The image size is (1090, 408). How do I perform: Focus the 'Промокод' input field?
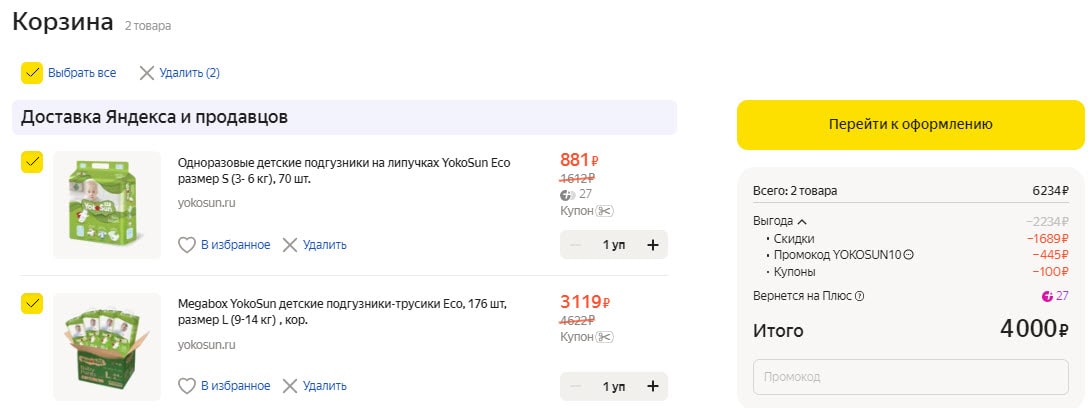(910, 377)
